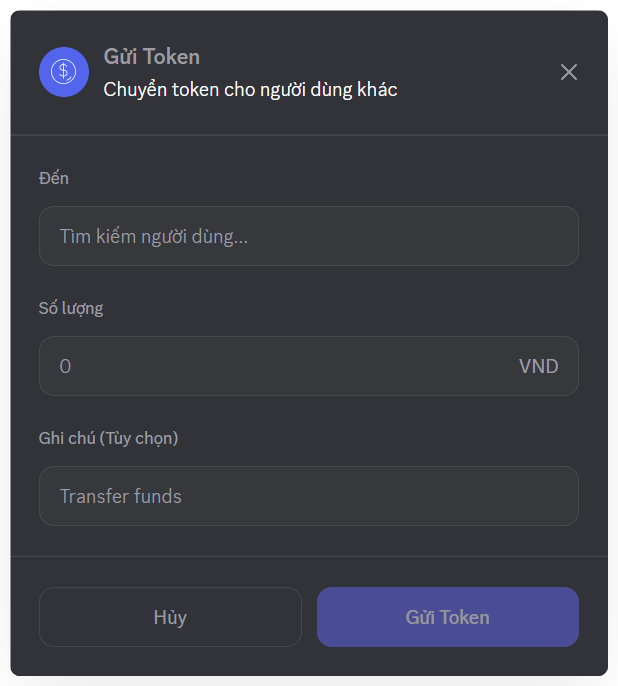Click the dollar coin token icon
618x686 pixels.
click(64, 72)
